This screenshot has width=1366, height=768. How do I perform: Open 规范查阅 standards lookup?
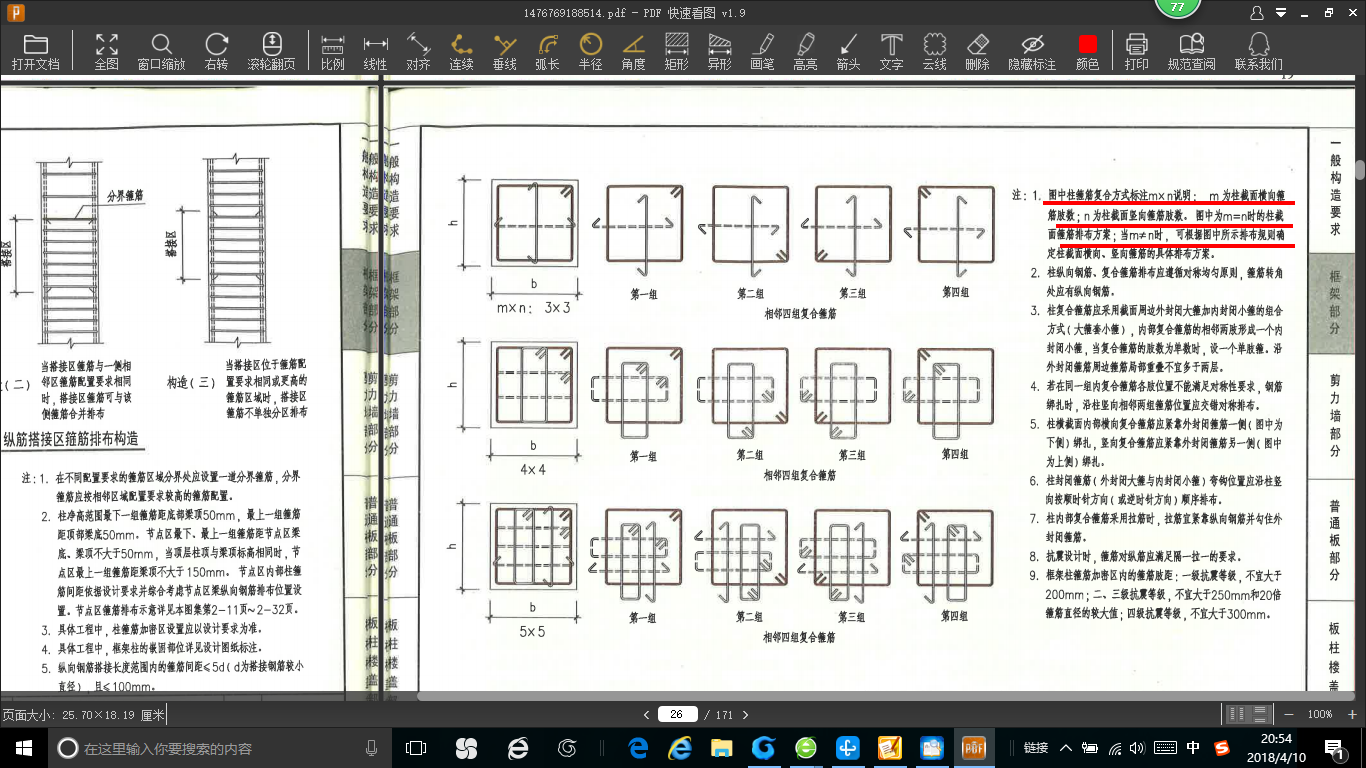click(x=1191, y=51)
